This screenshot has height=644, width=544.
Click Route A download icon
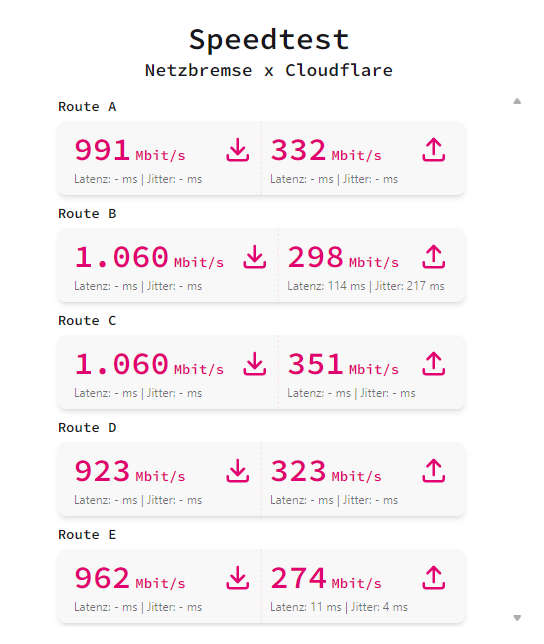238,150
